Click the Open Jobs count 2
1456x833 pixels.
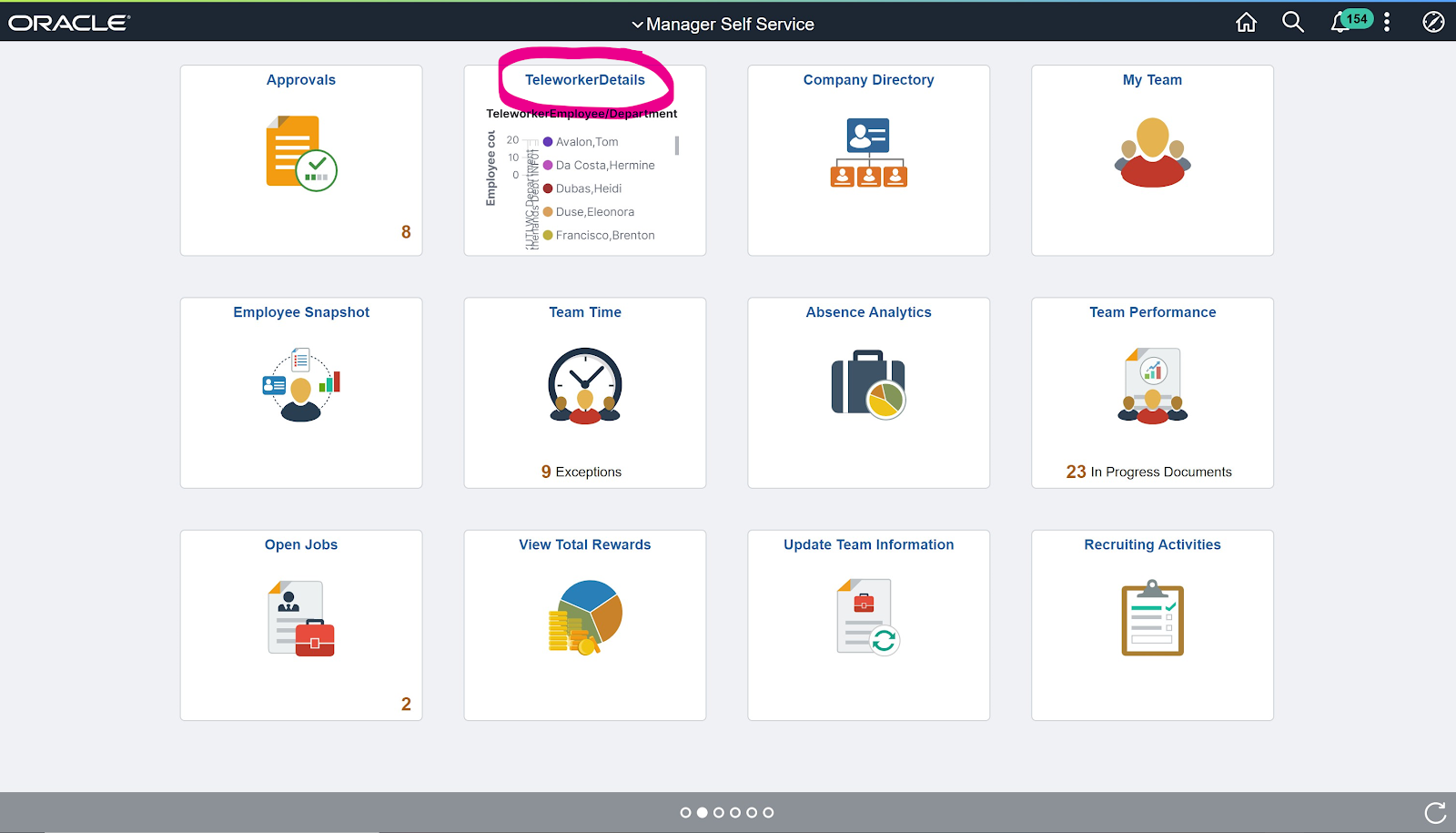(406, 704)
